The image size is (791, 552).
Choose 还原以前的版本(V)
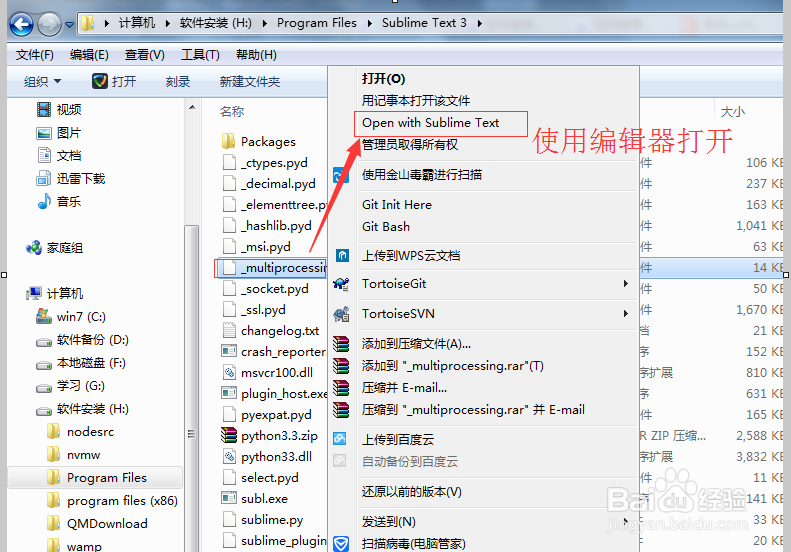[x=411, y=491]
